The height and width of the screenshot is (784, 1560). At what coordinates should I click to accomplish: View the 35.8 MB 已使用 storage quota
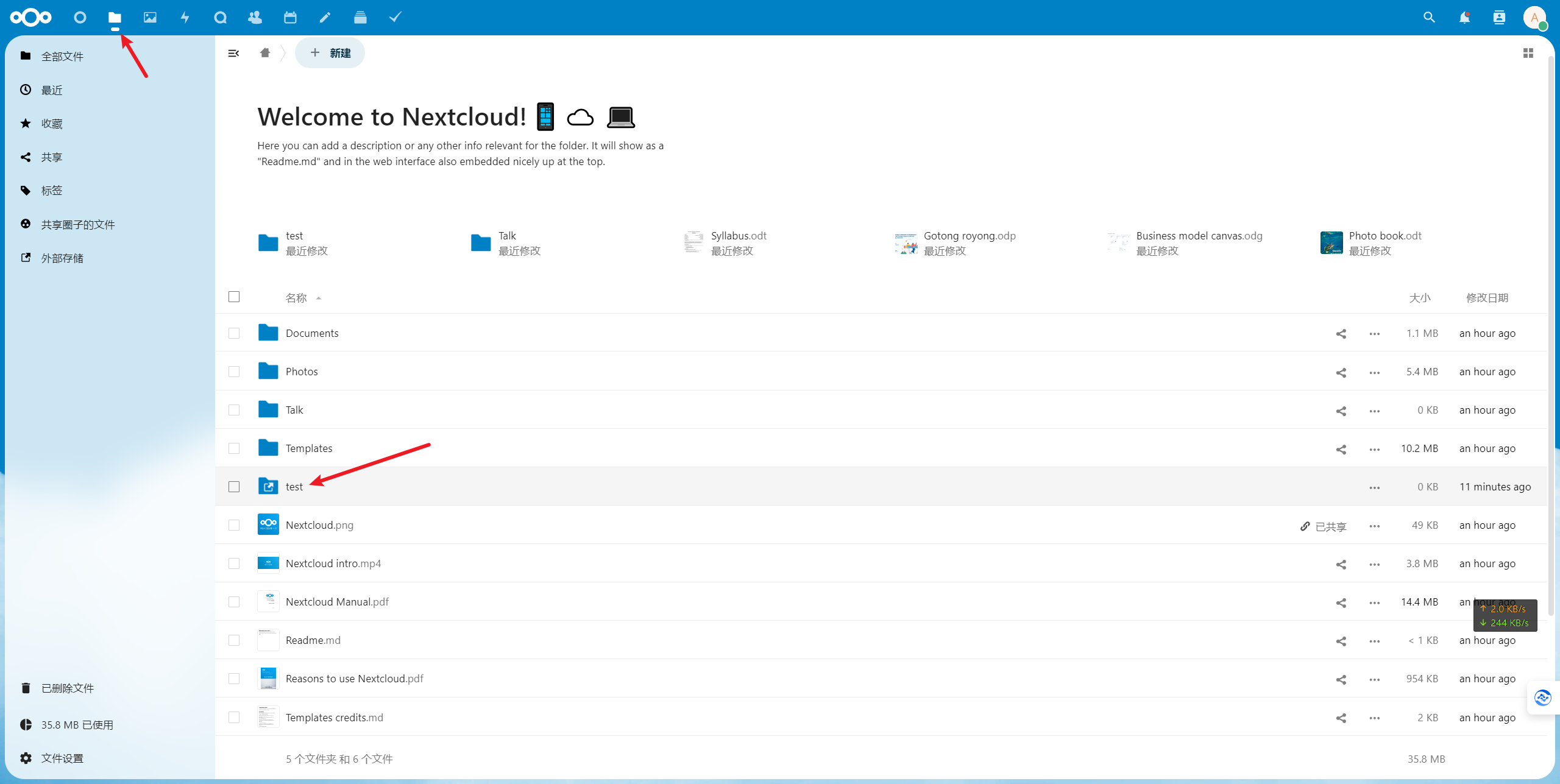(x=77, y=725)
